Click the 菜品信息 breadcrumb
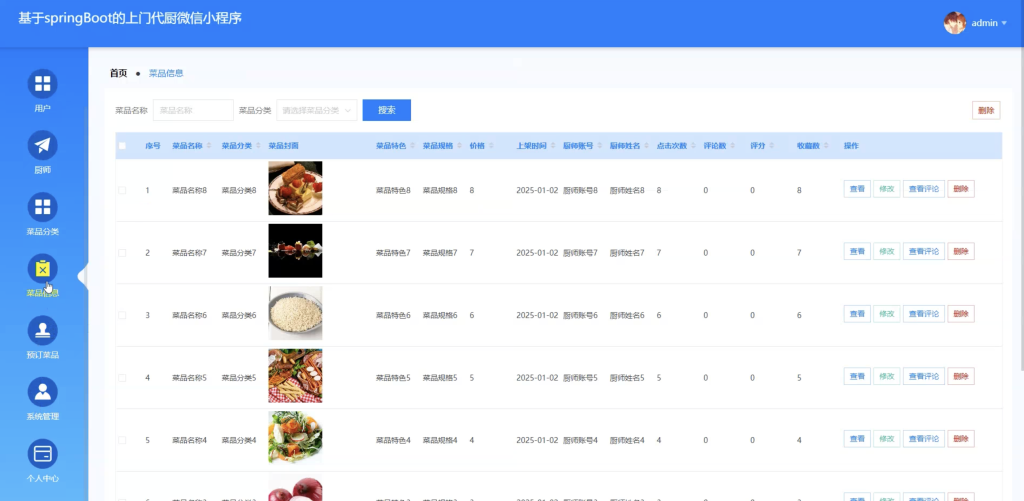 coord(166,73)
